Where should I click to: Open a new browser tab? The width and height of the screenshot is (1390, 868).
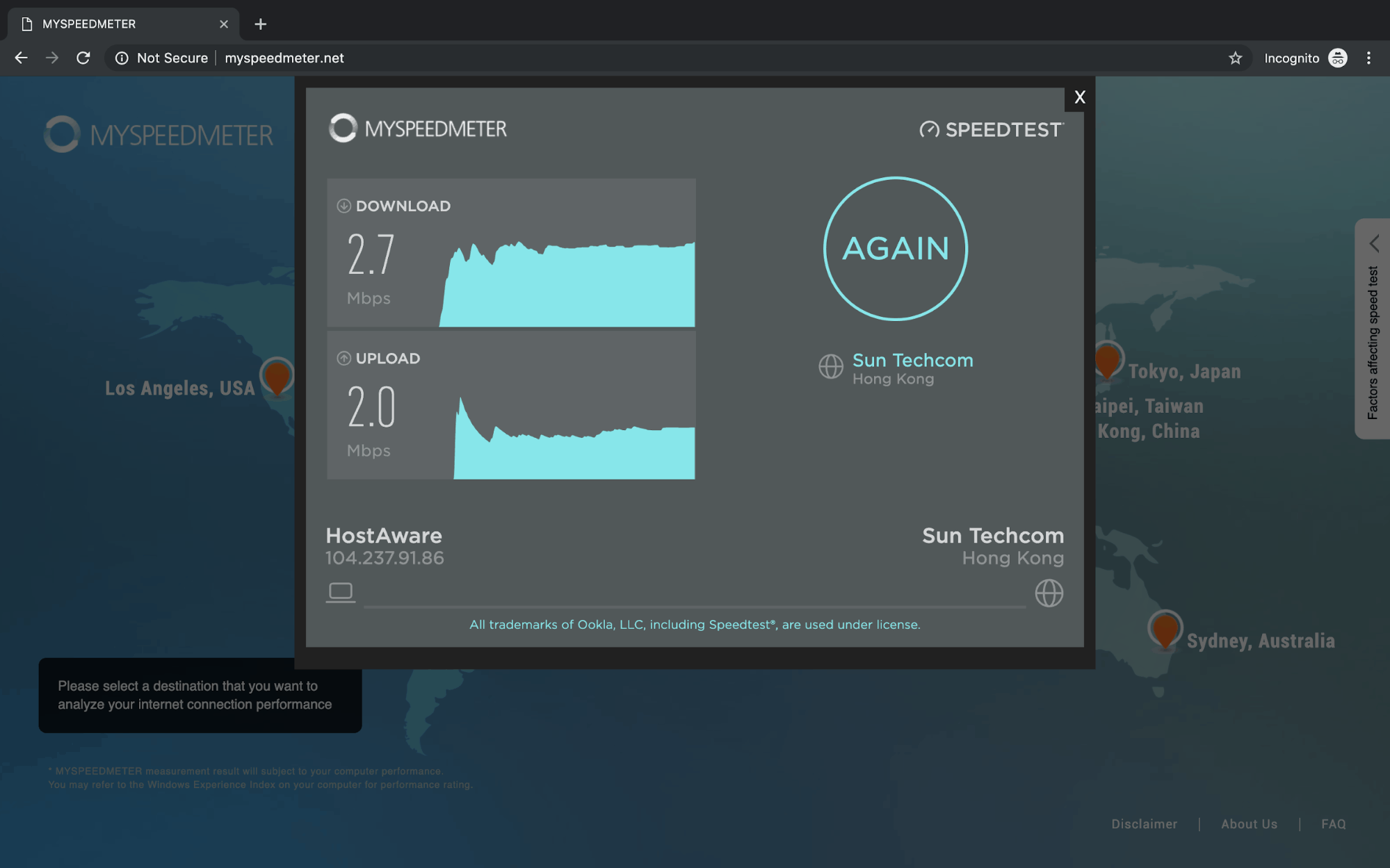[x=260, y=24]
